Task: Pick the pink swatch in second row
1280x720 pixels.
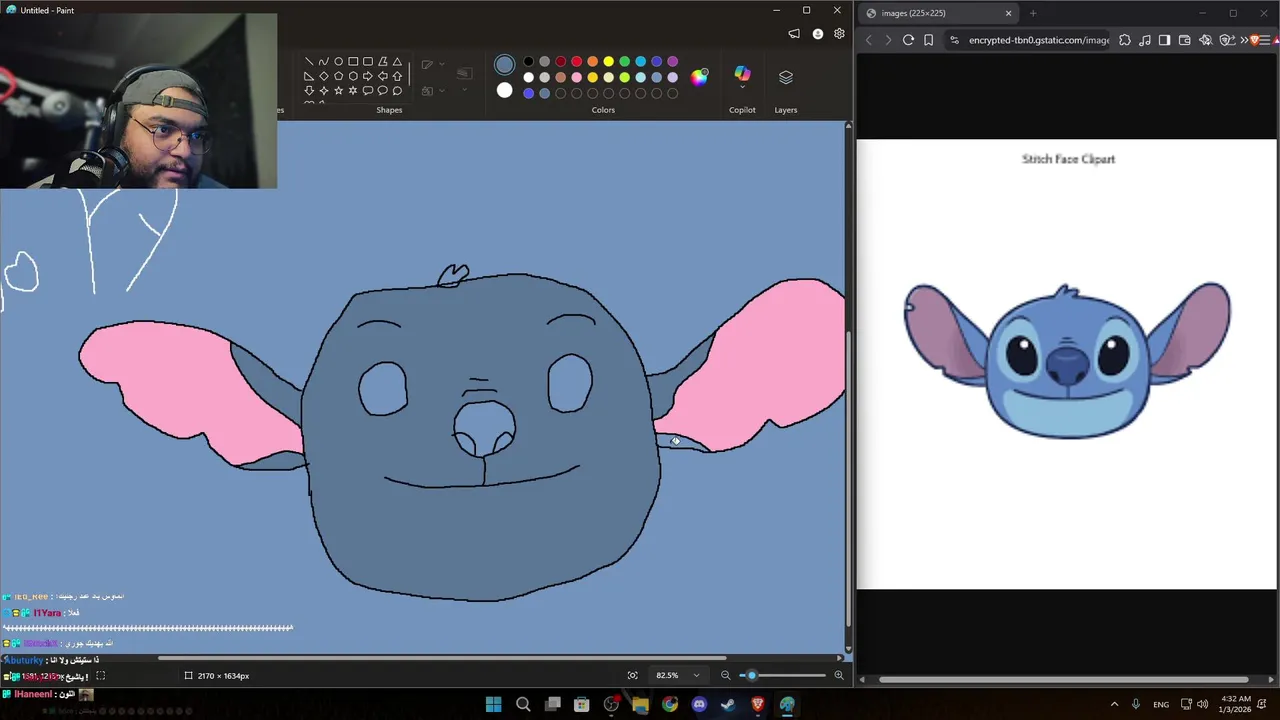Action: 576,77
